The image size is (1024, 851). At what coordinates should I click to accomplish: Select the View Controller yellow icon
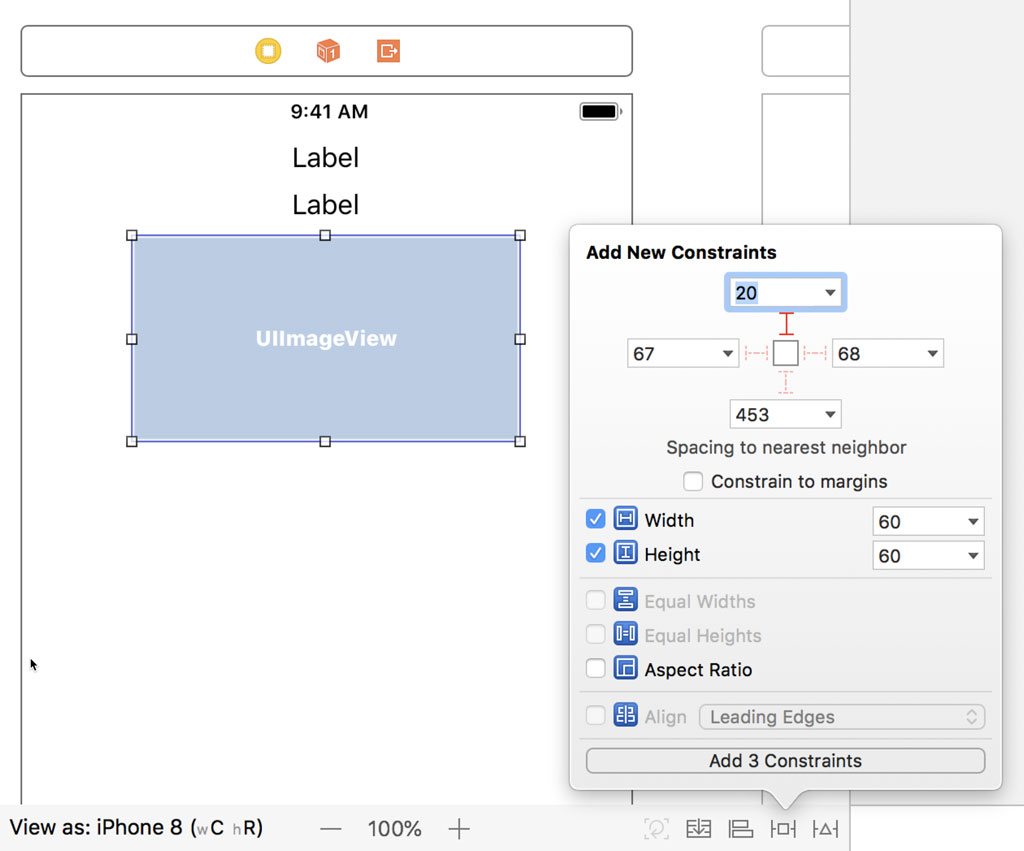pos(268,51)
